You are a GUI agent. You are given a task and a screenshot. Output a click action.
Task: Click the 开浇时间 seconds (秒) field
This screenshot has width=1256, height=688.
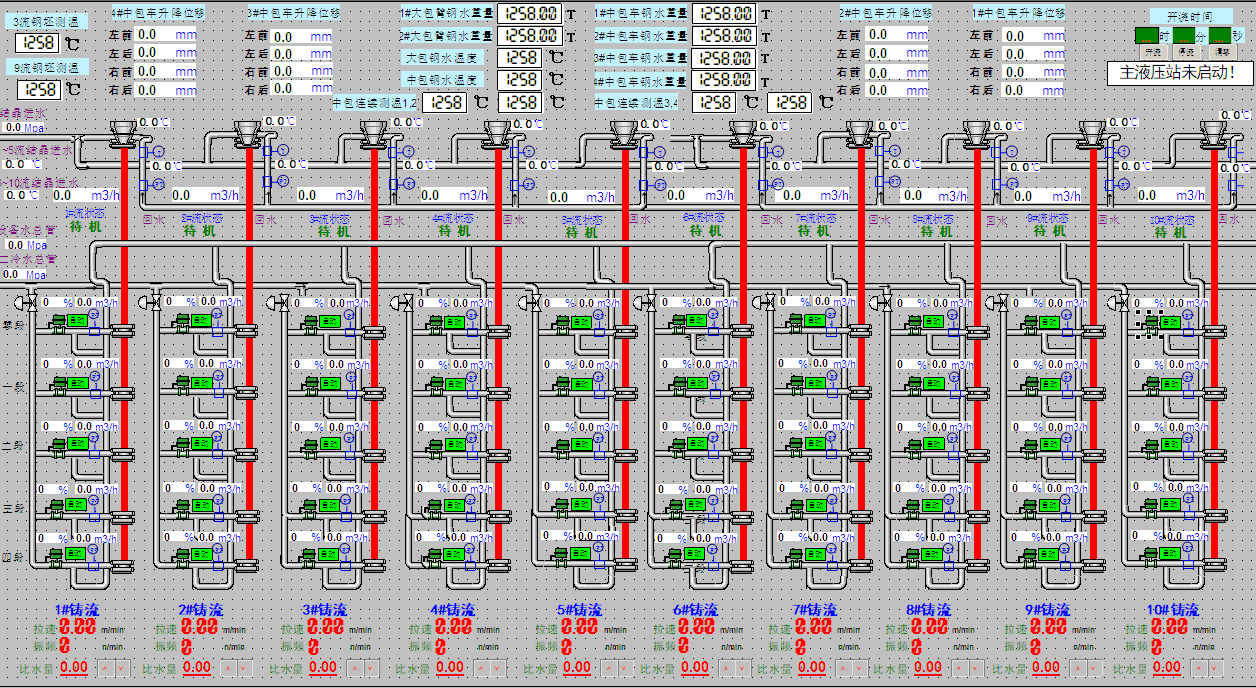click(1219, 35)
